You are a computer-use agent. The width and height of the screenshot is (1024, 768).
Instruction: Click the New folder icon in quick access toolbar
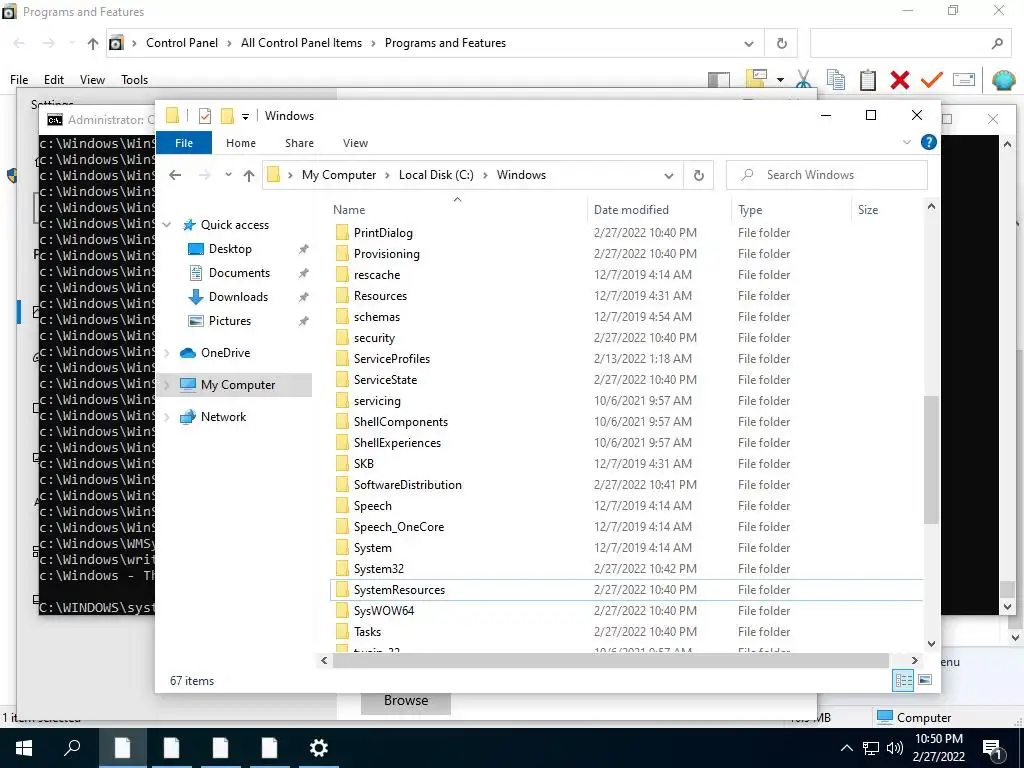(x=227, y=116)
